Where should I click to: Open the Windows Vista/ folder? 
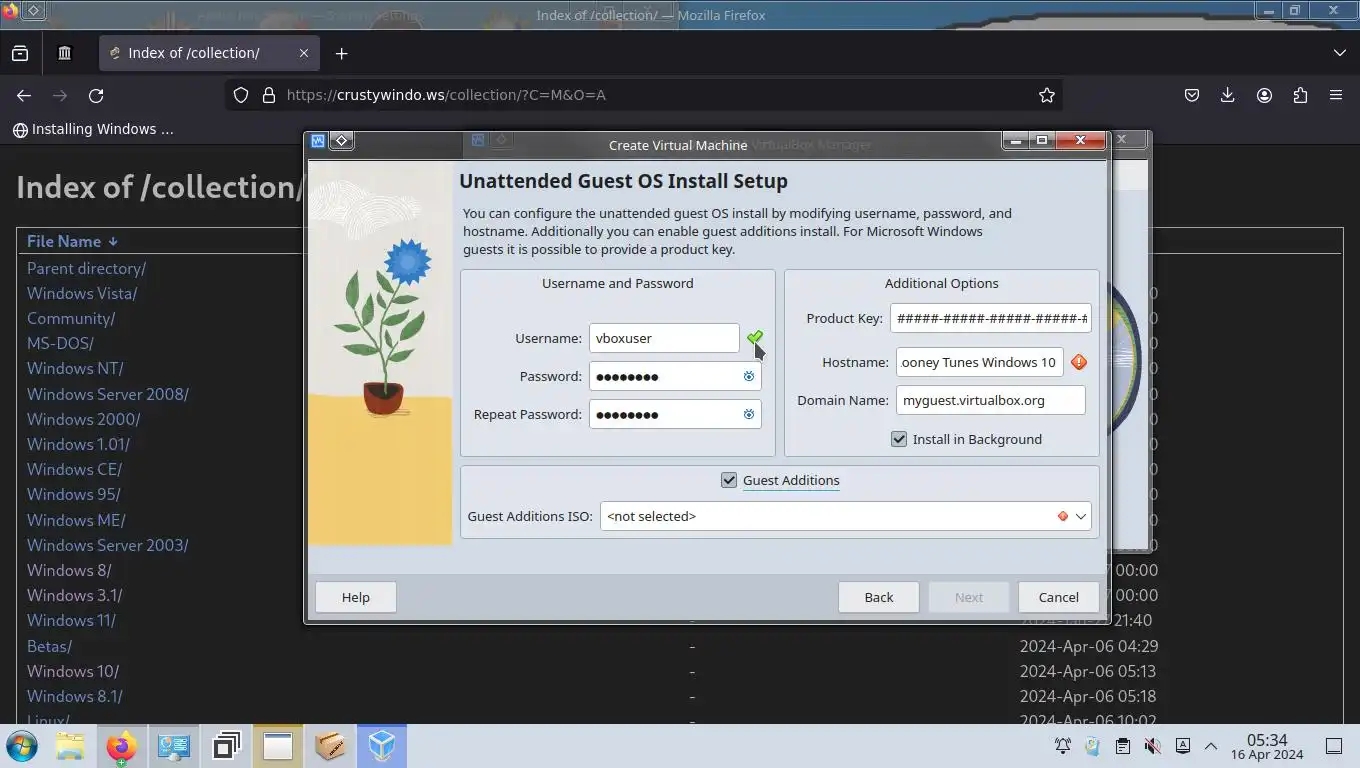click(82, 293)
